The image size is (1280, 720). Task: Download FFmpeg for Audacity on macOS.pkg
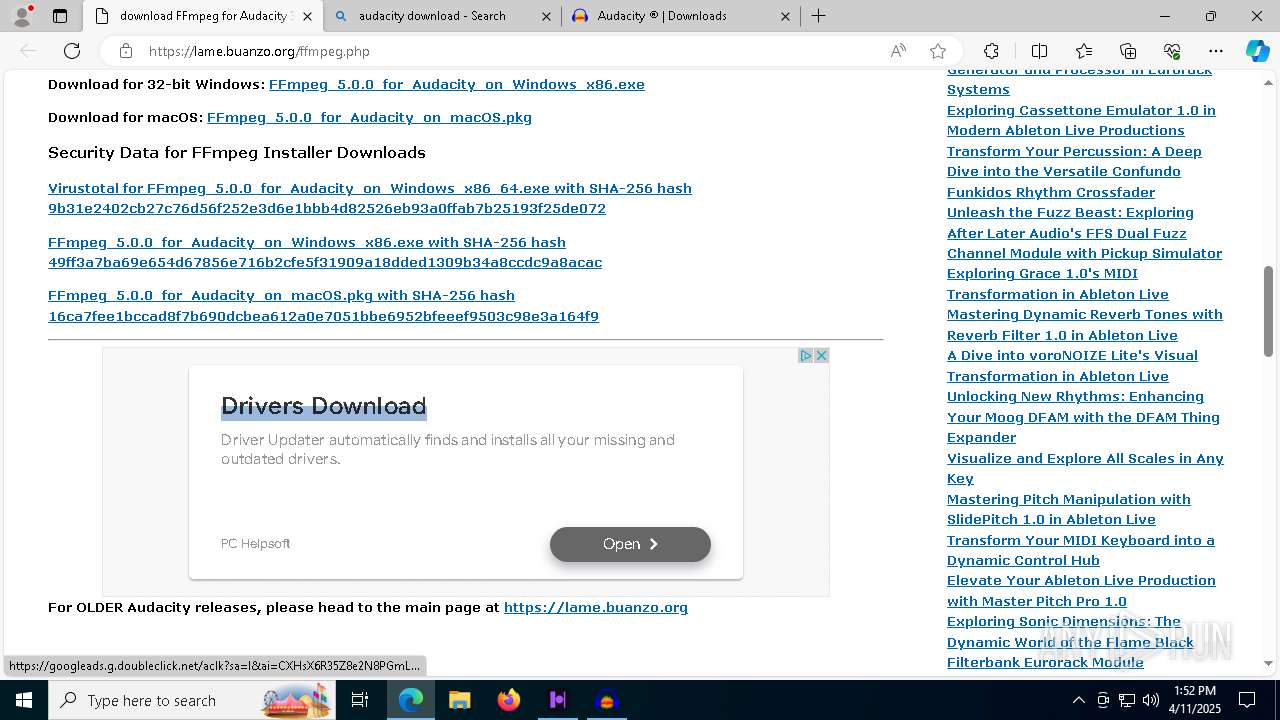369,118
